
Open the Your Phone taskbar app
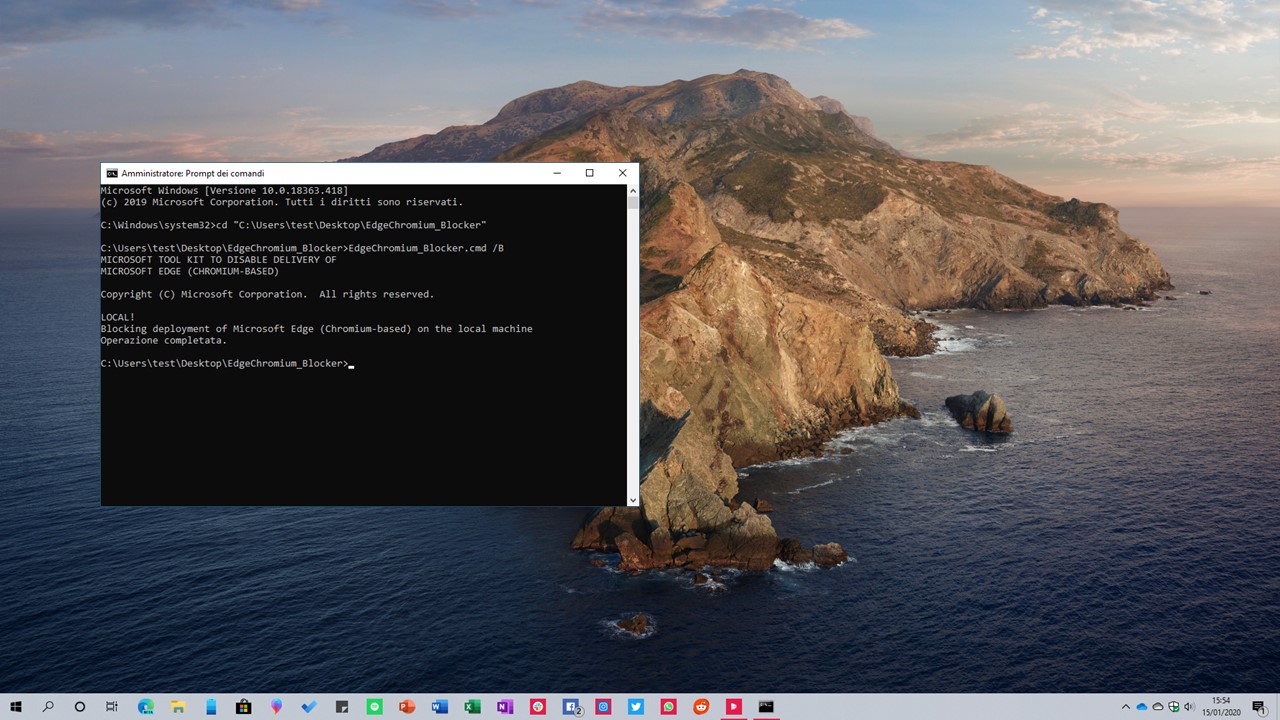(x=211, y=706)
